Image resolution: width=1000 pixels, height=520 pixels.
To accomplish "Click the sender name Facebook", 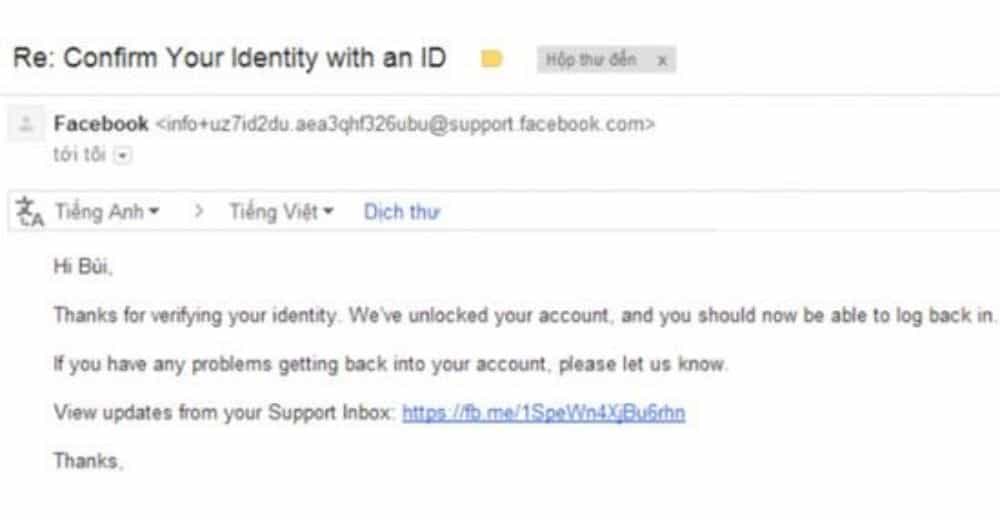I will click(x=100, y=125).
